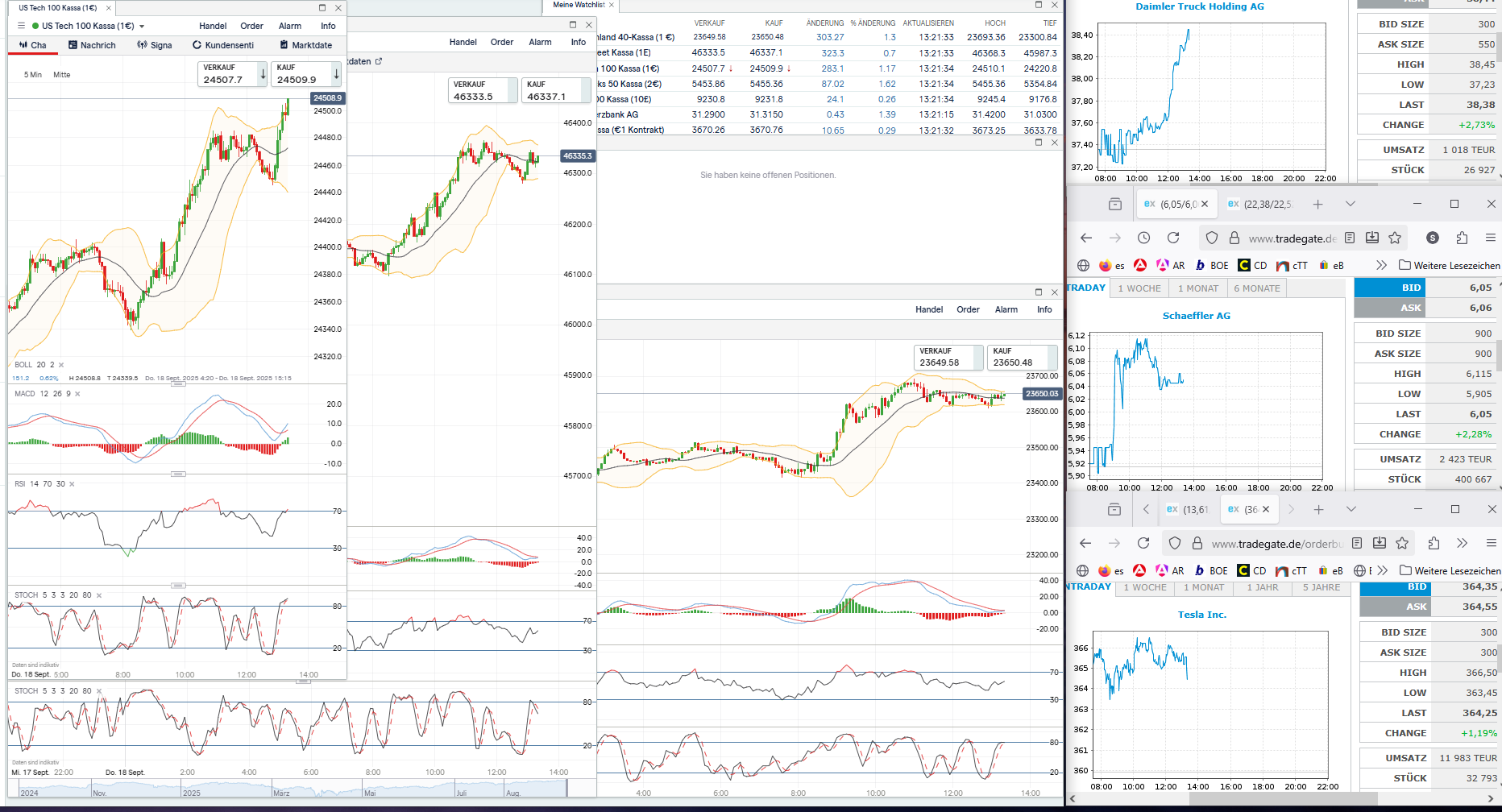Open the 5 Min timeframe selector
This screenshot has height=812, width=1502.
(x=32, y=75)
